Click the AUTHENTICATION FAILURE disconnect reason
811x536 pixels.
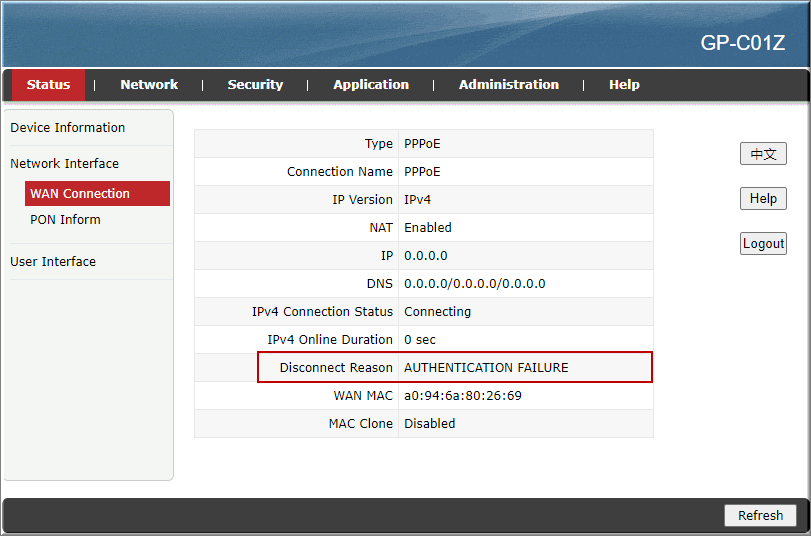point(486,368)
